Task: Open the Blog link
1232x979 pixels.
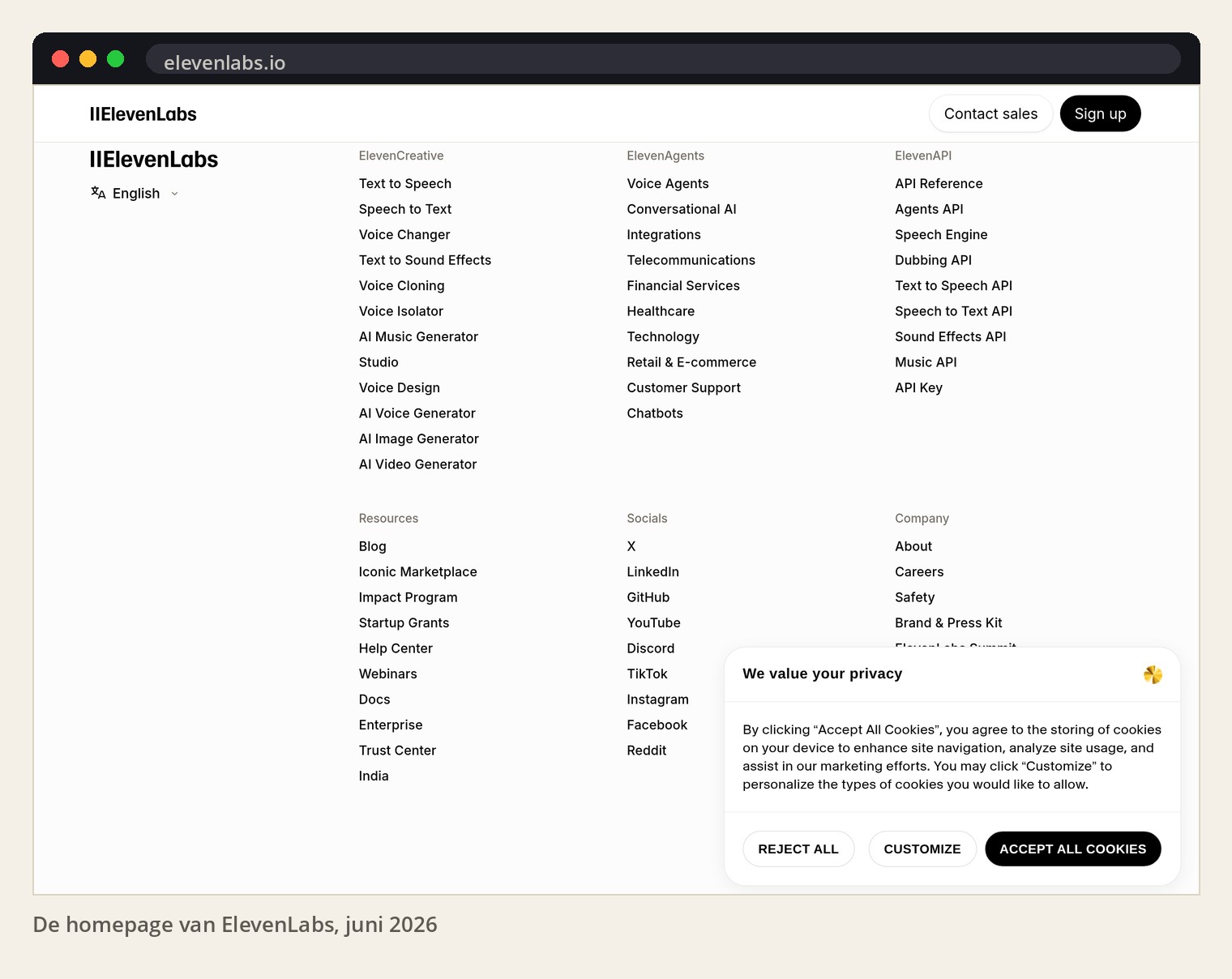Action: pos(373,547)
